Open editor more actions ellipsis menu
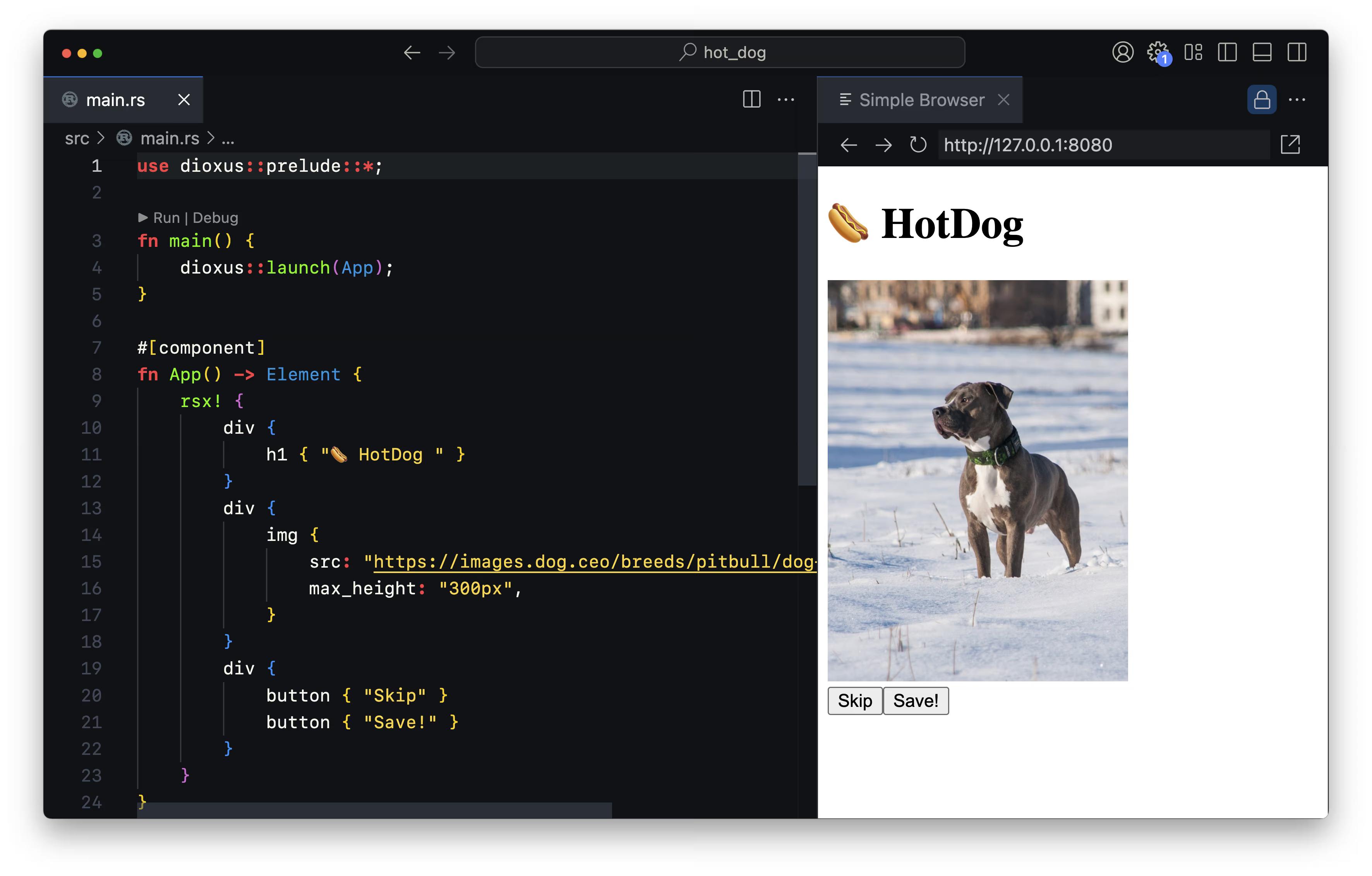The height and width of the screenshot is (876, 1372). point(786,100)
